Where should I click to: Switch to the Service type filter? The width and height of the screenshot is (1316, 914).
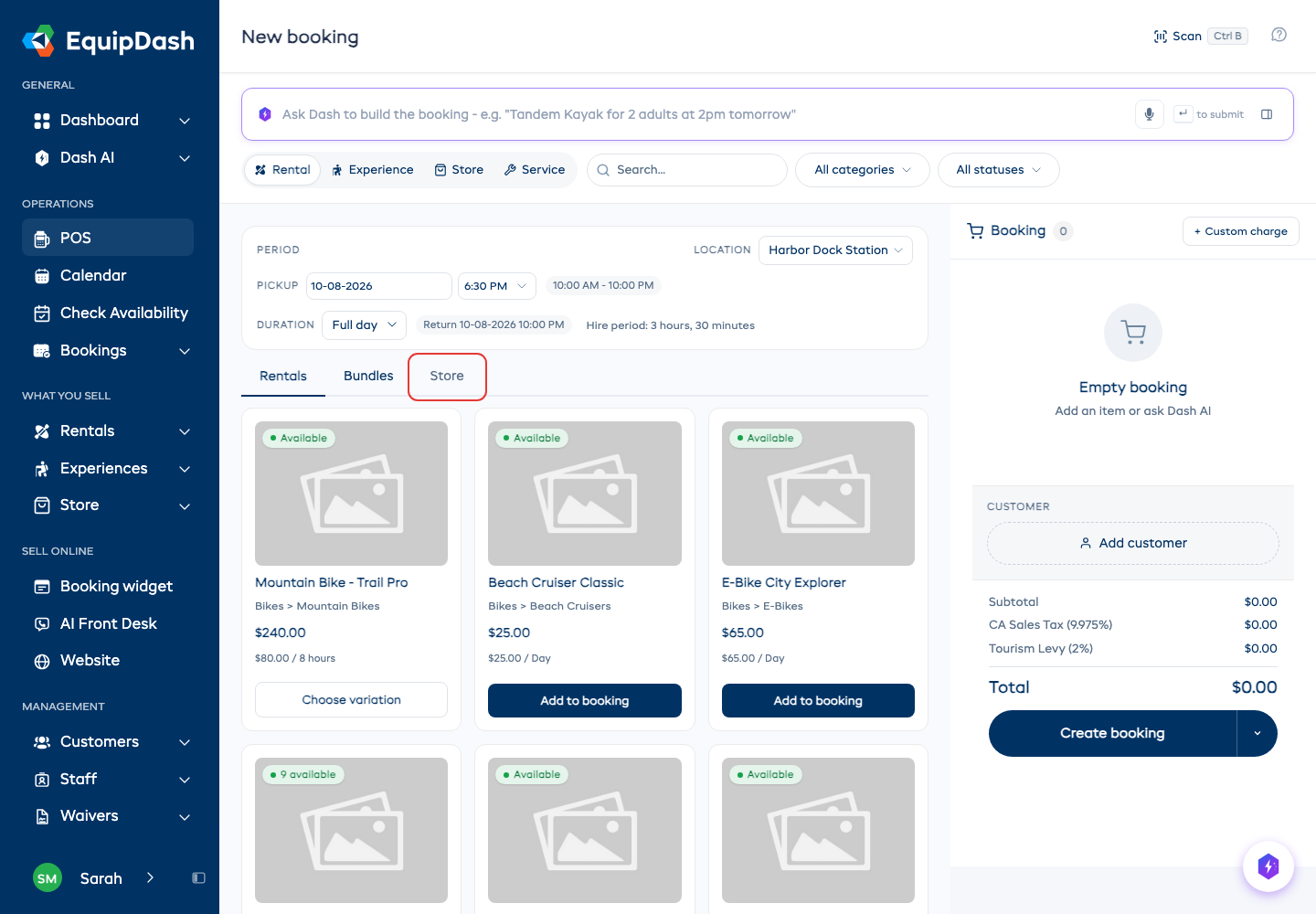click(x=535, y=170)
